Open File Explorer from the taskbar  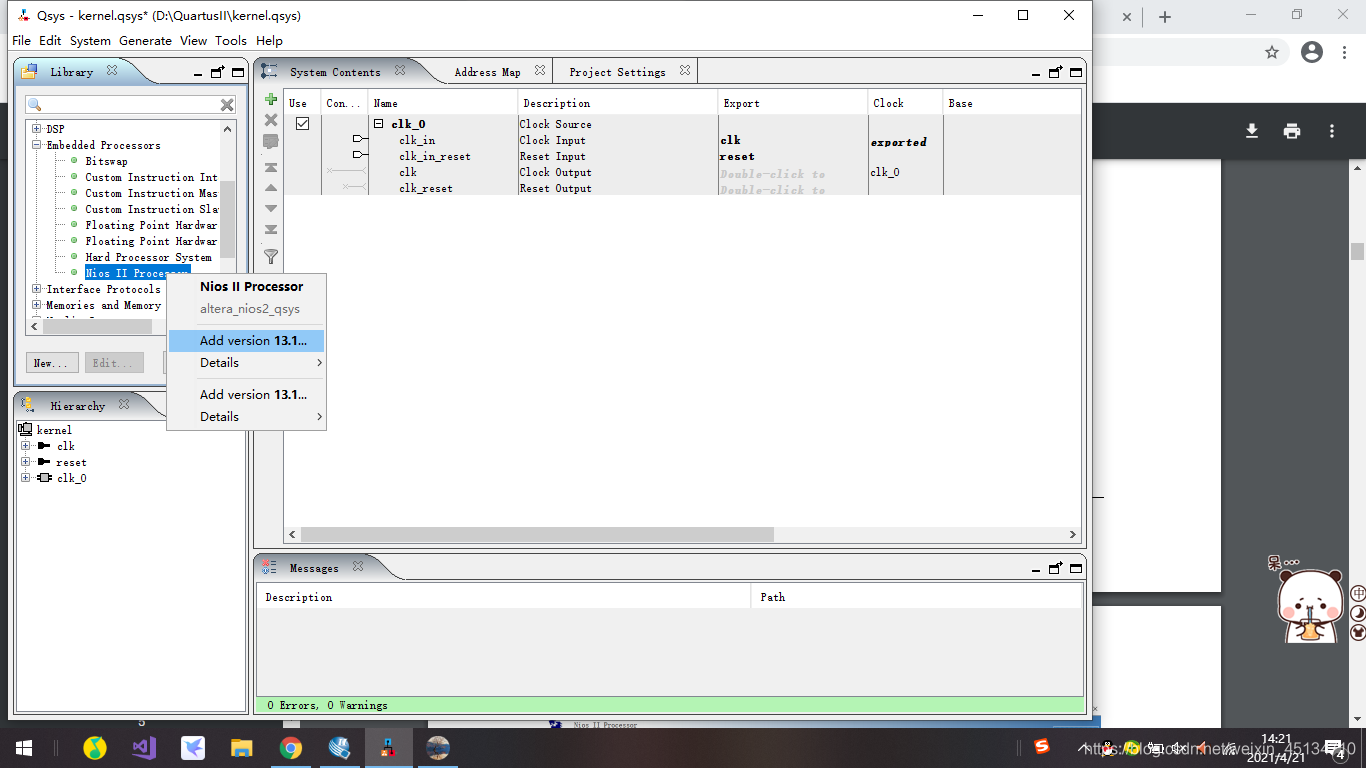click(242, 748)
